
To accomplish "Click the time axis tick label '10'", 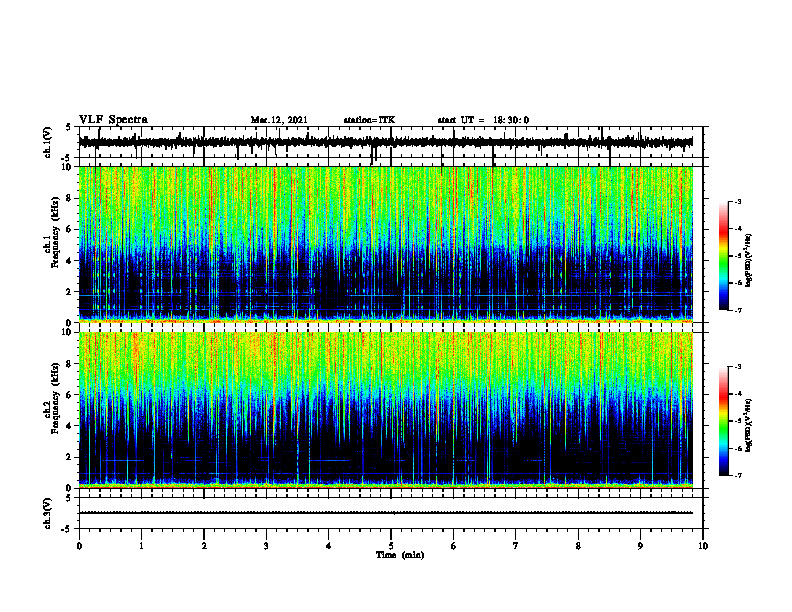I will 703,546.
